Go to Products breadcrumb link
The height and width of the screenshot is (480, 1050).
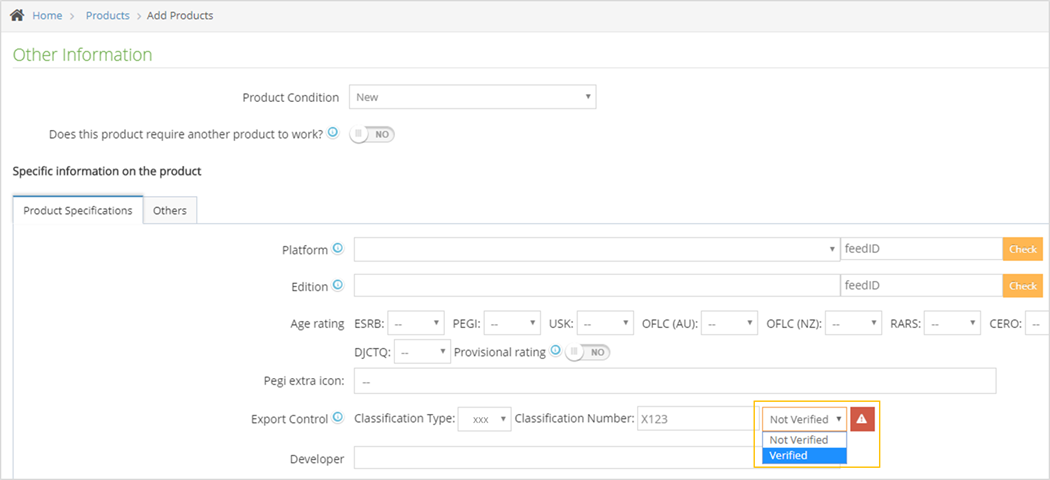tap(107, 16)
